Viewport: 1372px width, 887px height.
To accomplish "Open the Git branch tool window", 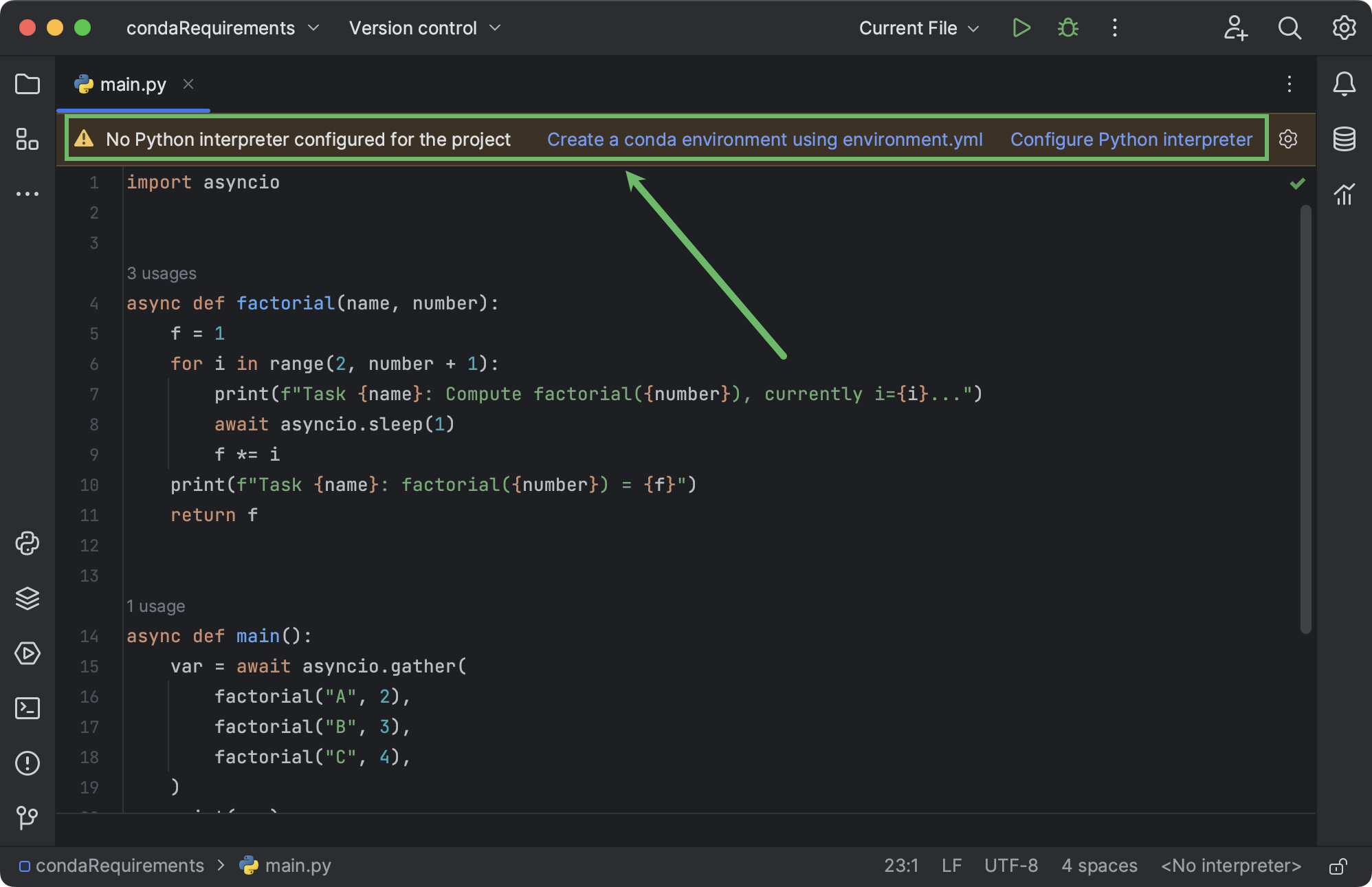I will (27, 818).
